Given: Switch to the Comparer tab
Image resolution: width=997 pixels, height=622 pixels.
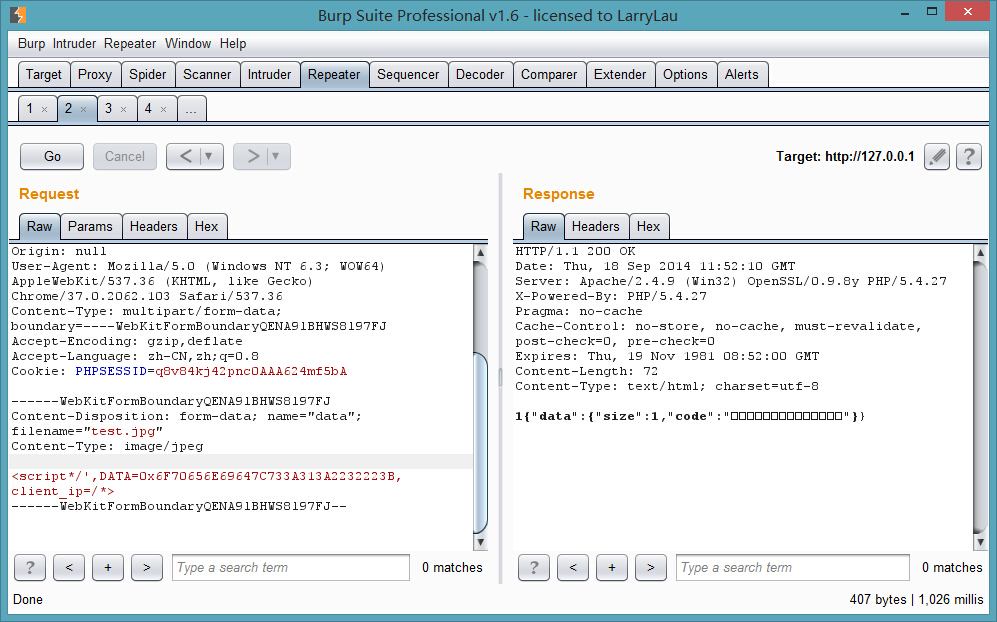Looking at the screenshot, I should click(549, 74).
